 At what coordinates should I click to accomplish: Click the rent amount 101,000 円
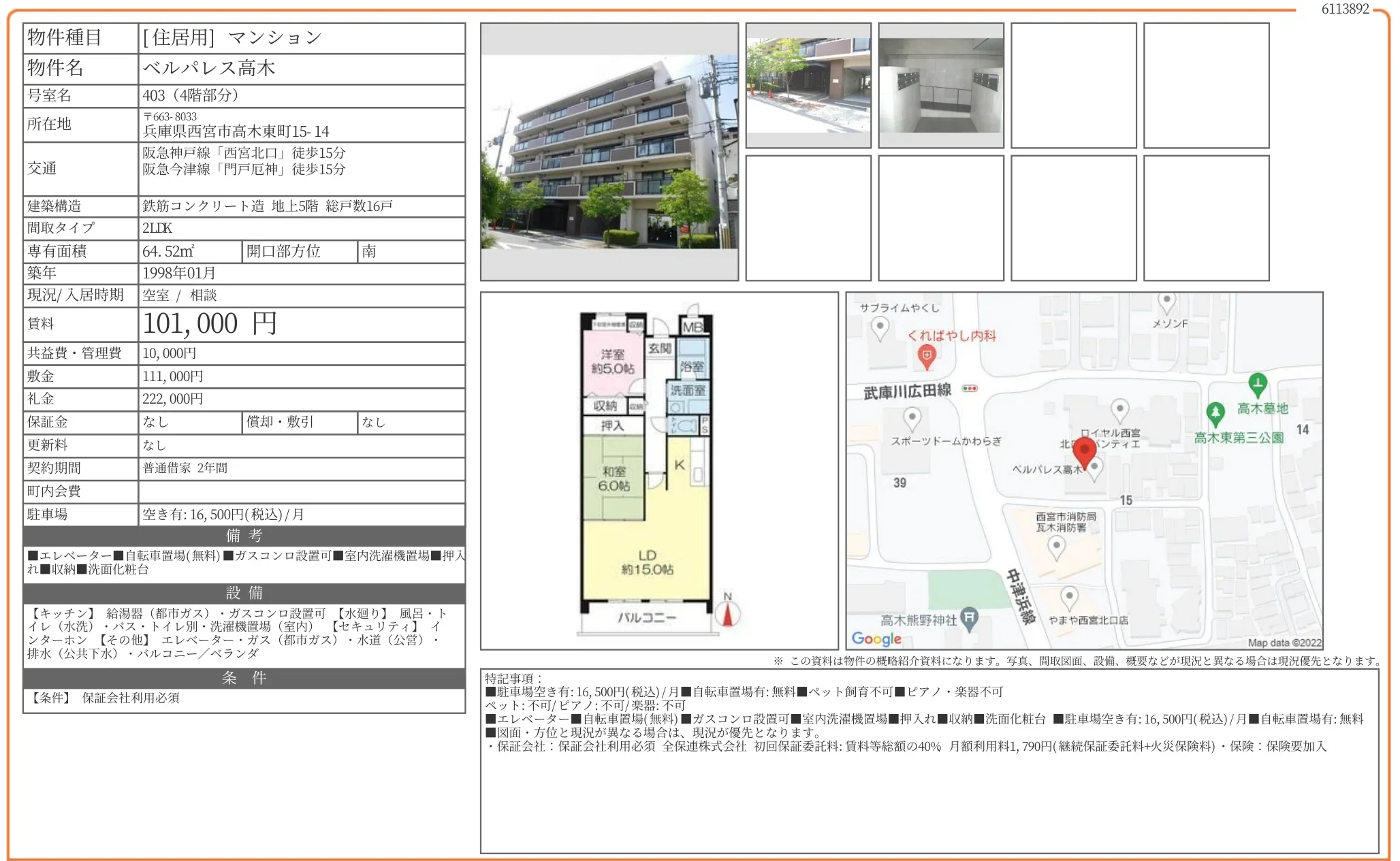click(210, 324)
